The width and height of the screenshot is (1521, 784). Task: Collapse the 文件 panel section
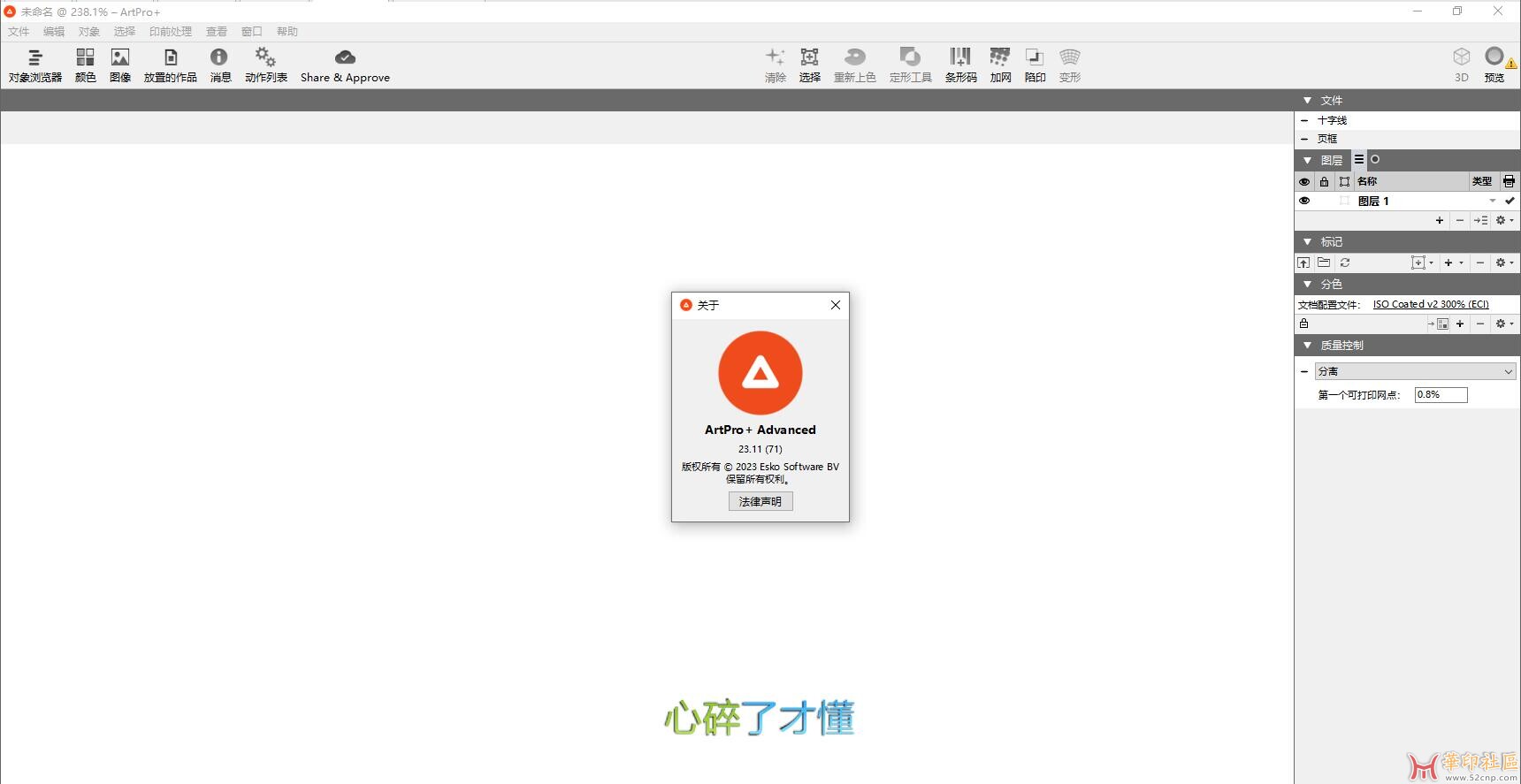(x=1307, y=101)
